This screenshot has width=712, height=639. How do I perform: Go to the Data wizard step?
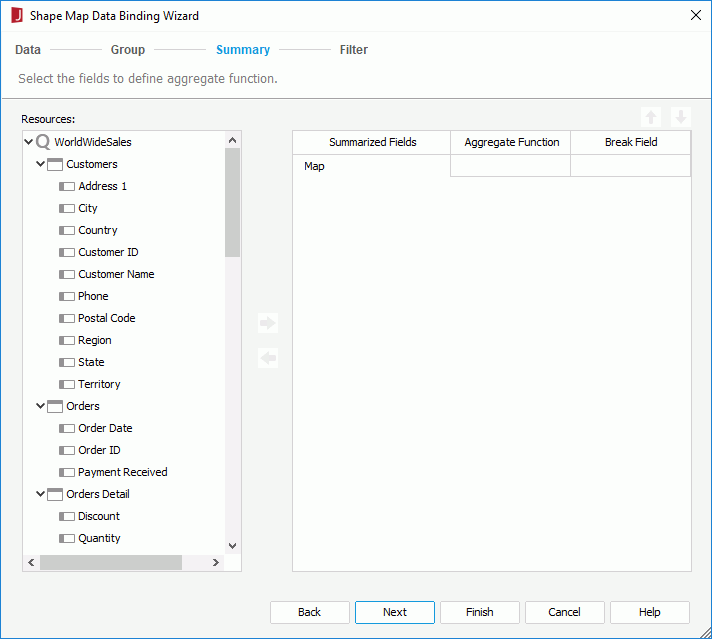[x=28, y=50]
